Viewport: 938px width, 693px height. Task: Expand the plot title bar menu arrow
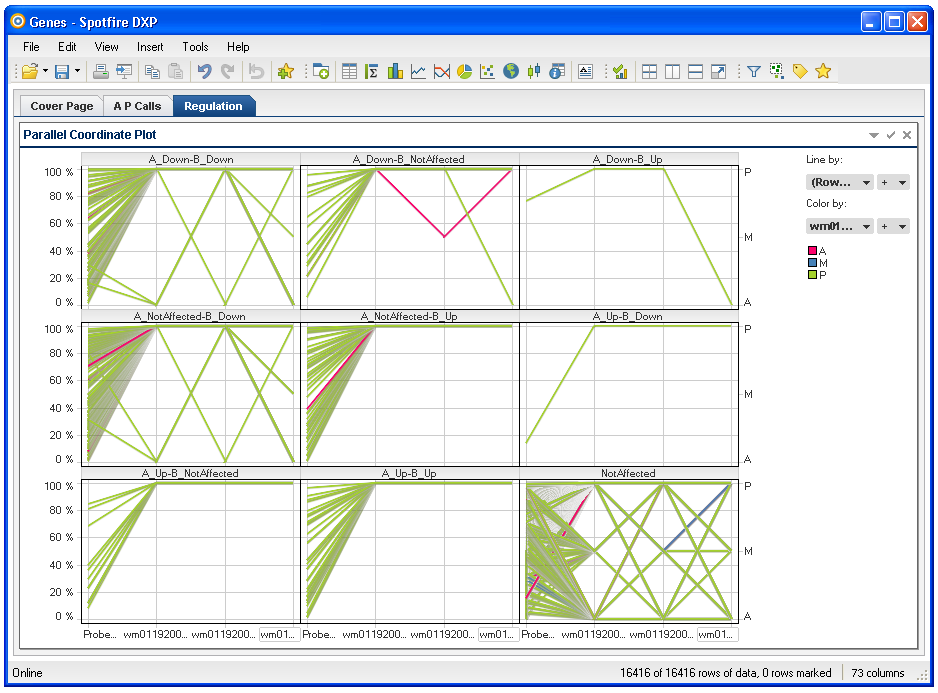[873, 135]
